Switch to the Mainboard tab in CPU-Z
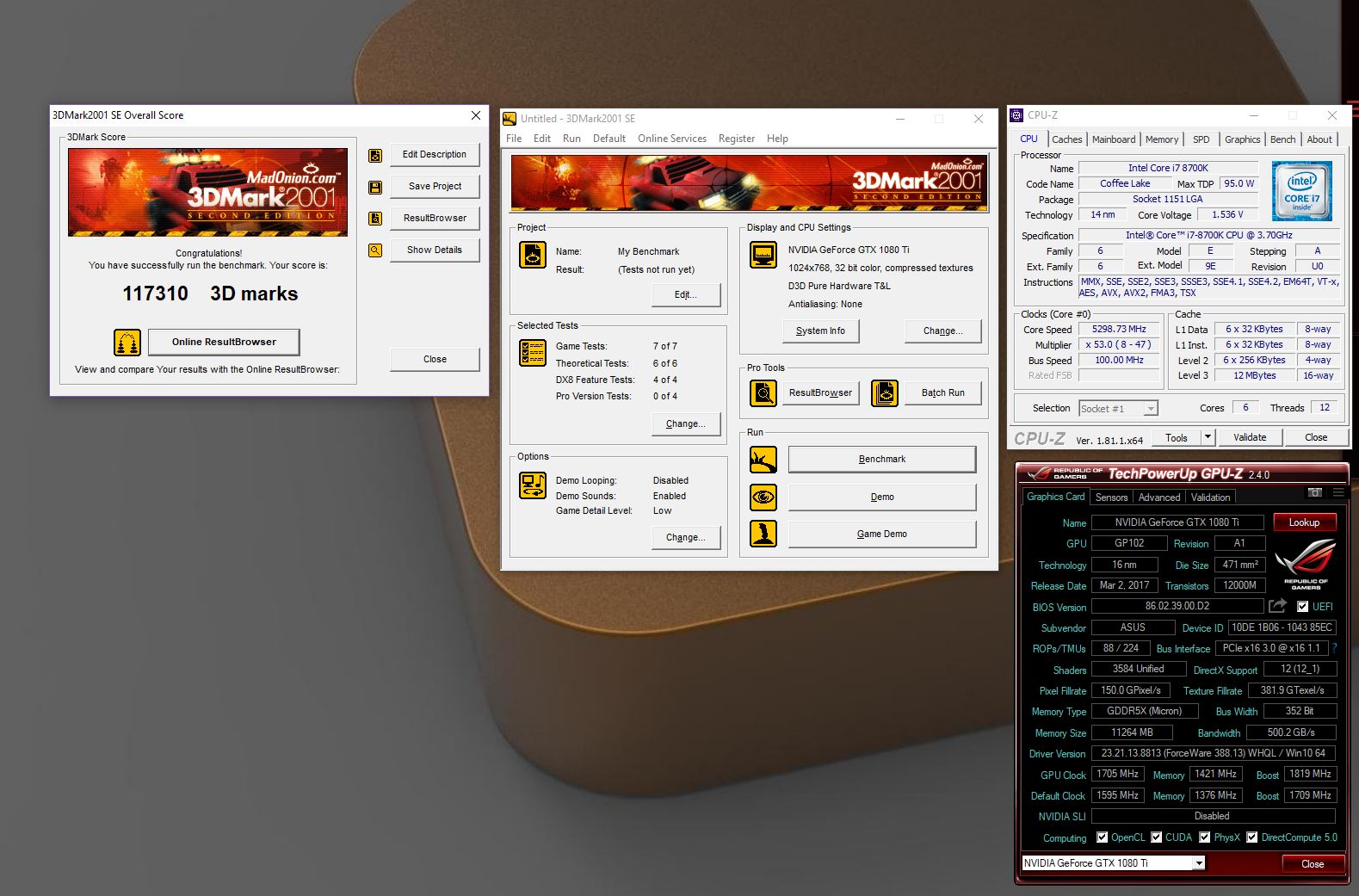The height and width of the screenshot is (896, 1359). (1114, 139)
